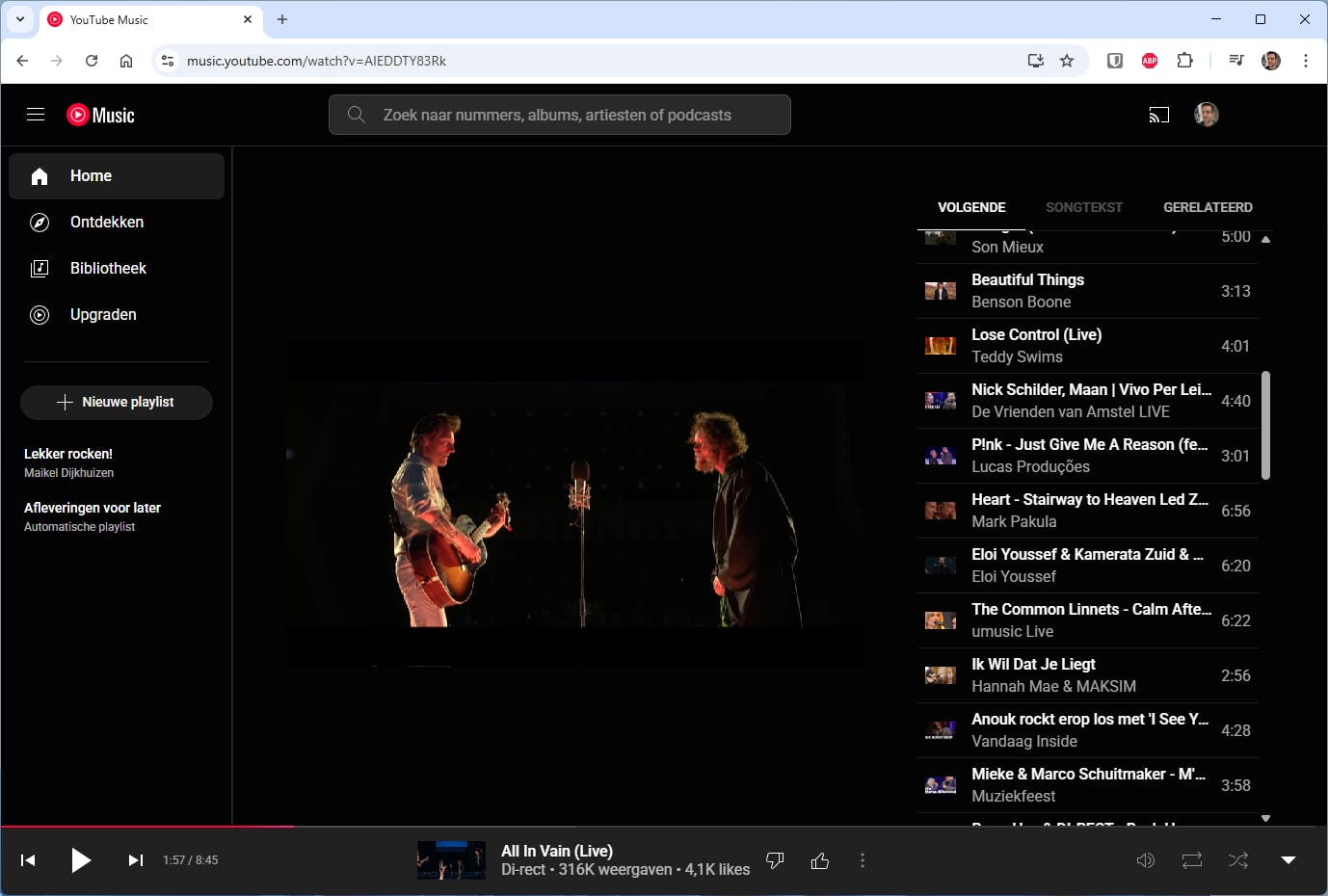The width and height of the screenshot is (1328, 896).
Task: Seek using the playback progress bar
Action: 664,828
